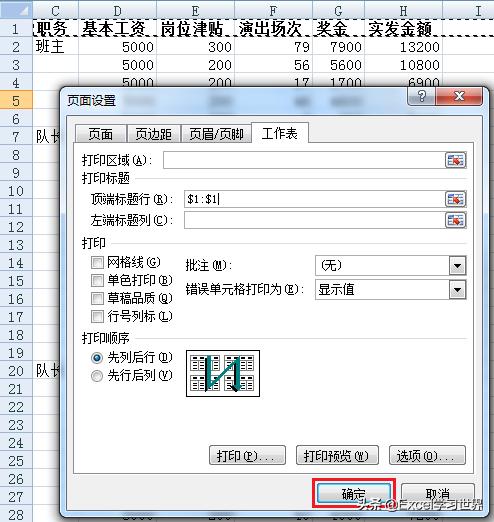Click the cell containing 13200
The width and height of the screenshot is (494, 522).
(403, 47)
